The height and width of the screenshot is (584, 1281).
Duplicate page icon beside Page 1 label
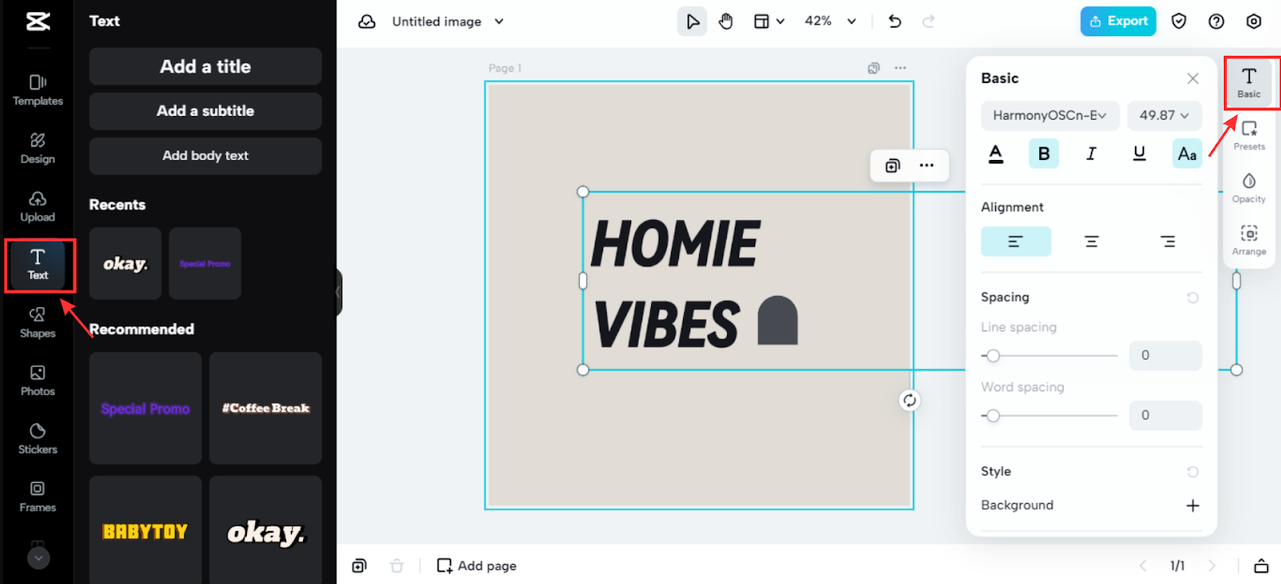(874, 68)
